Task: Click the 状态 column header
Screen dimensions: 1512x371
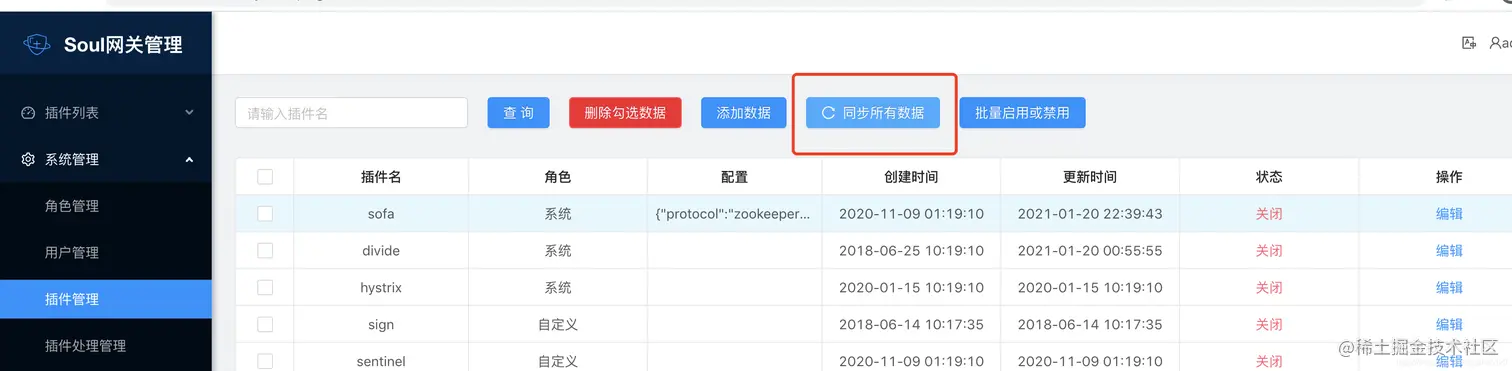Action: pyautogui.click(x=1269, y=177)
